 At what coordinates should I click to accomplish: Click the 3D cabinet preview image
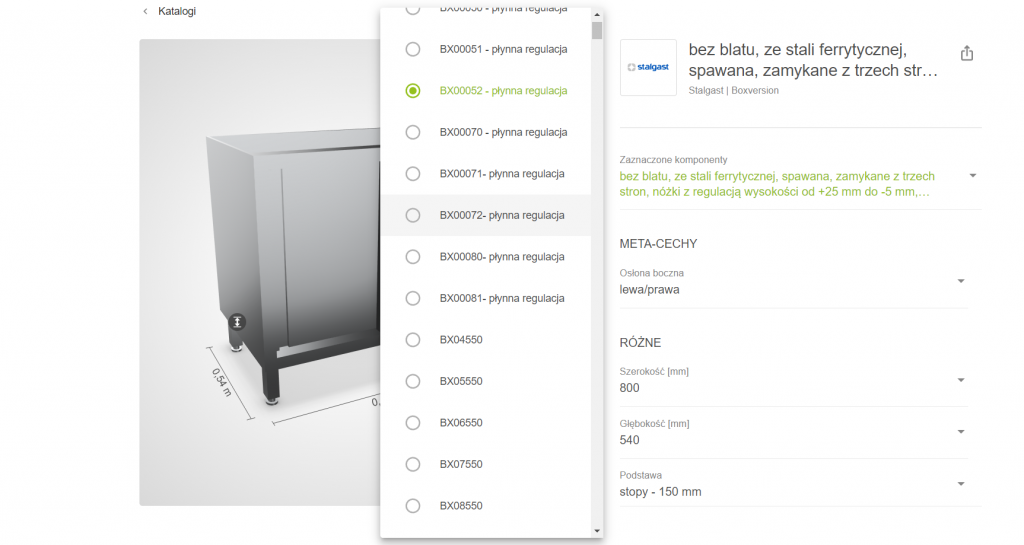point(260,272)
